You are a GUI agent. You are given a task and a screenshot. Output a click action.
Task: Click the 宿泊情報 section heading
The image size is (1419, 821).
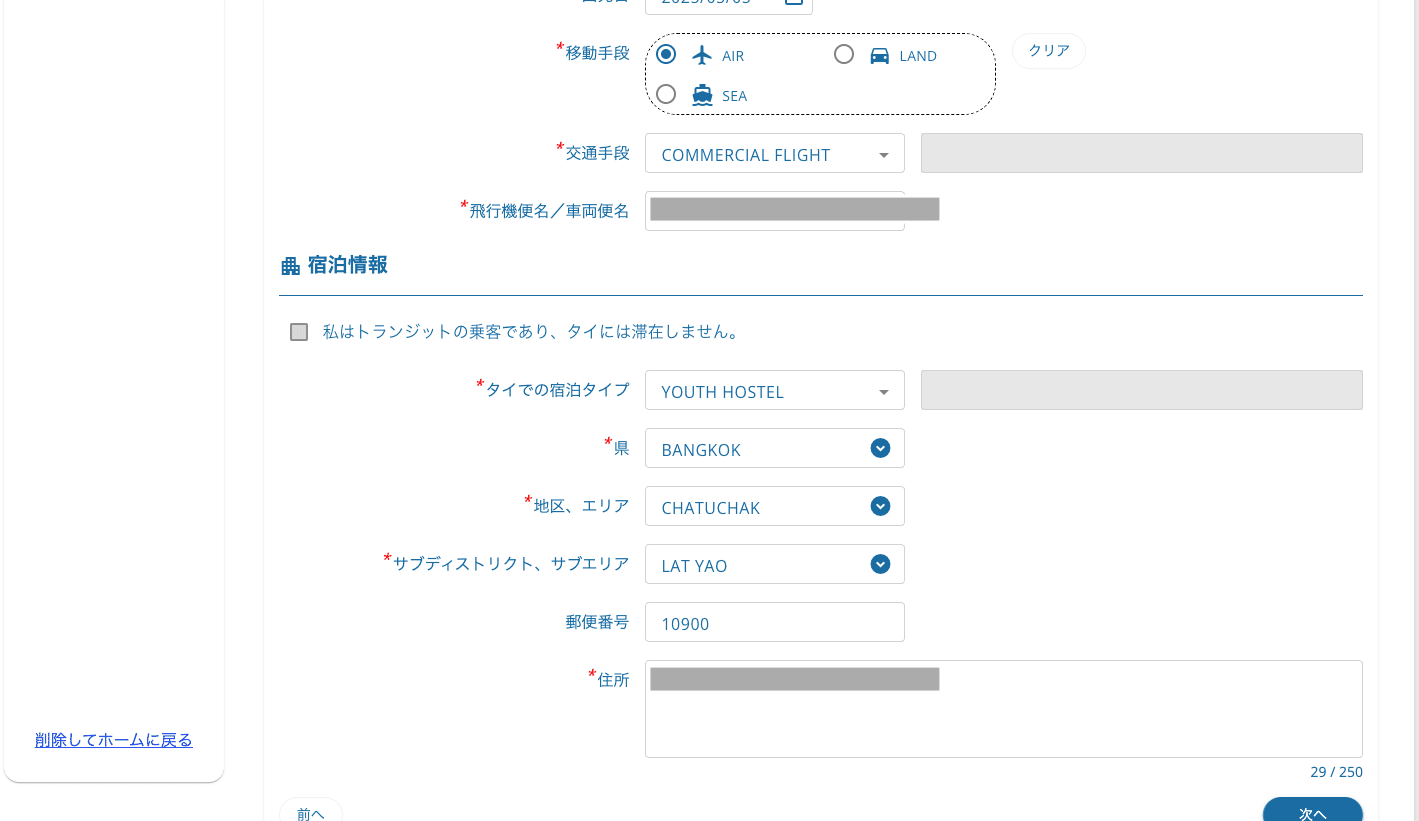(x=348, y=265)
